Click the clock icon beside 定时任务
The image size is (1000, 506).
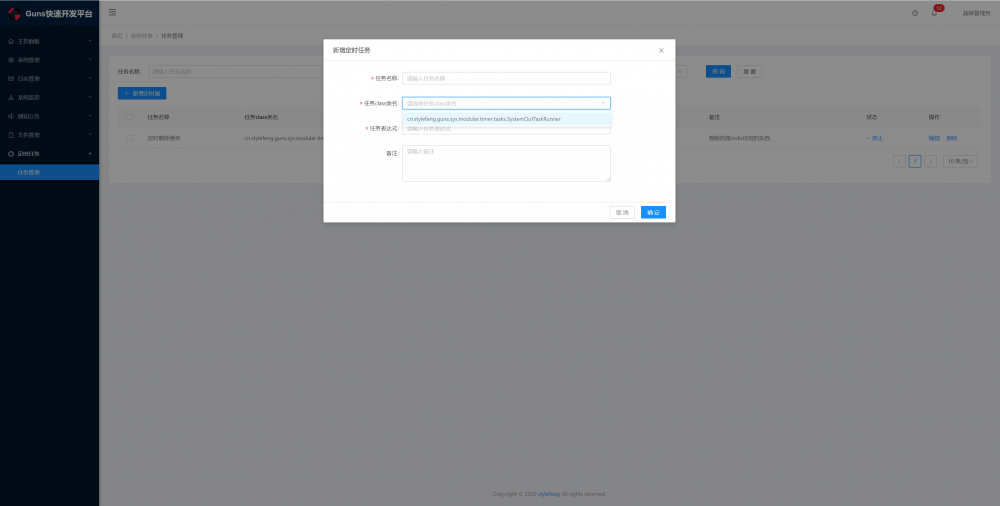pyautogui.click(x=11, y=154)
